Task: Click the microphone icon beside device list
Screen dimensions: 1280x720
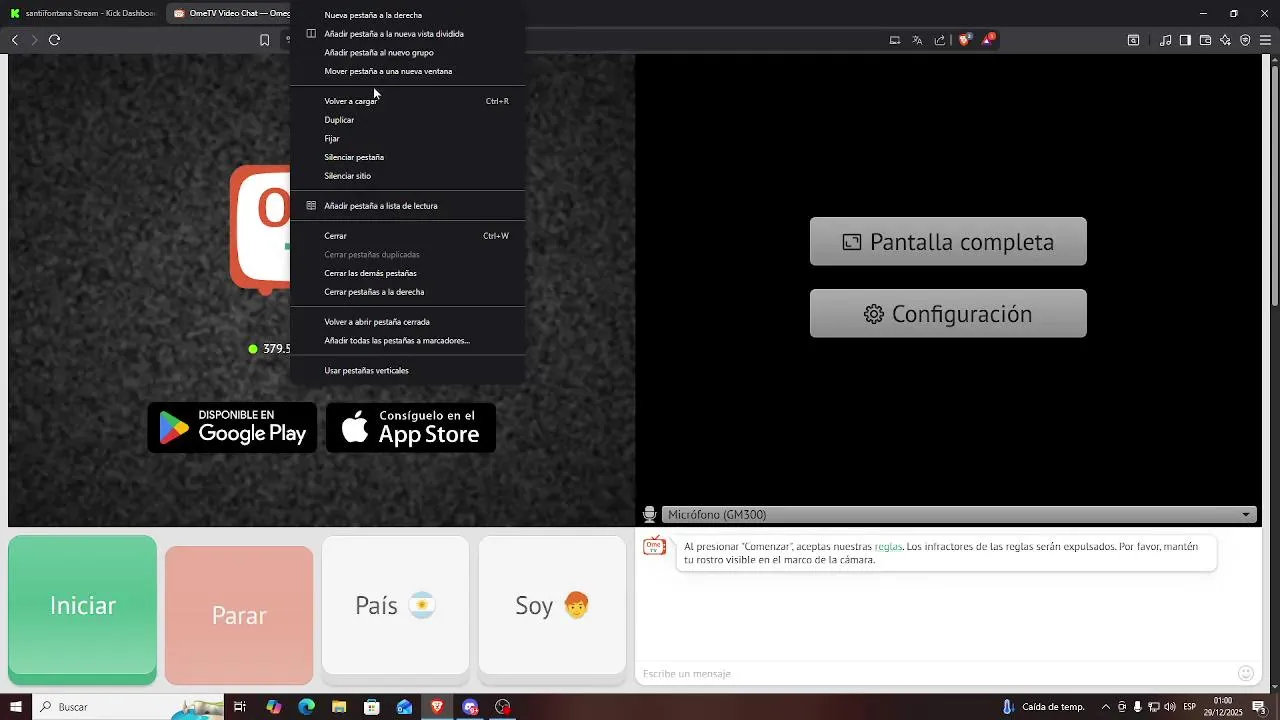Action: click(x=650, y=514)
